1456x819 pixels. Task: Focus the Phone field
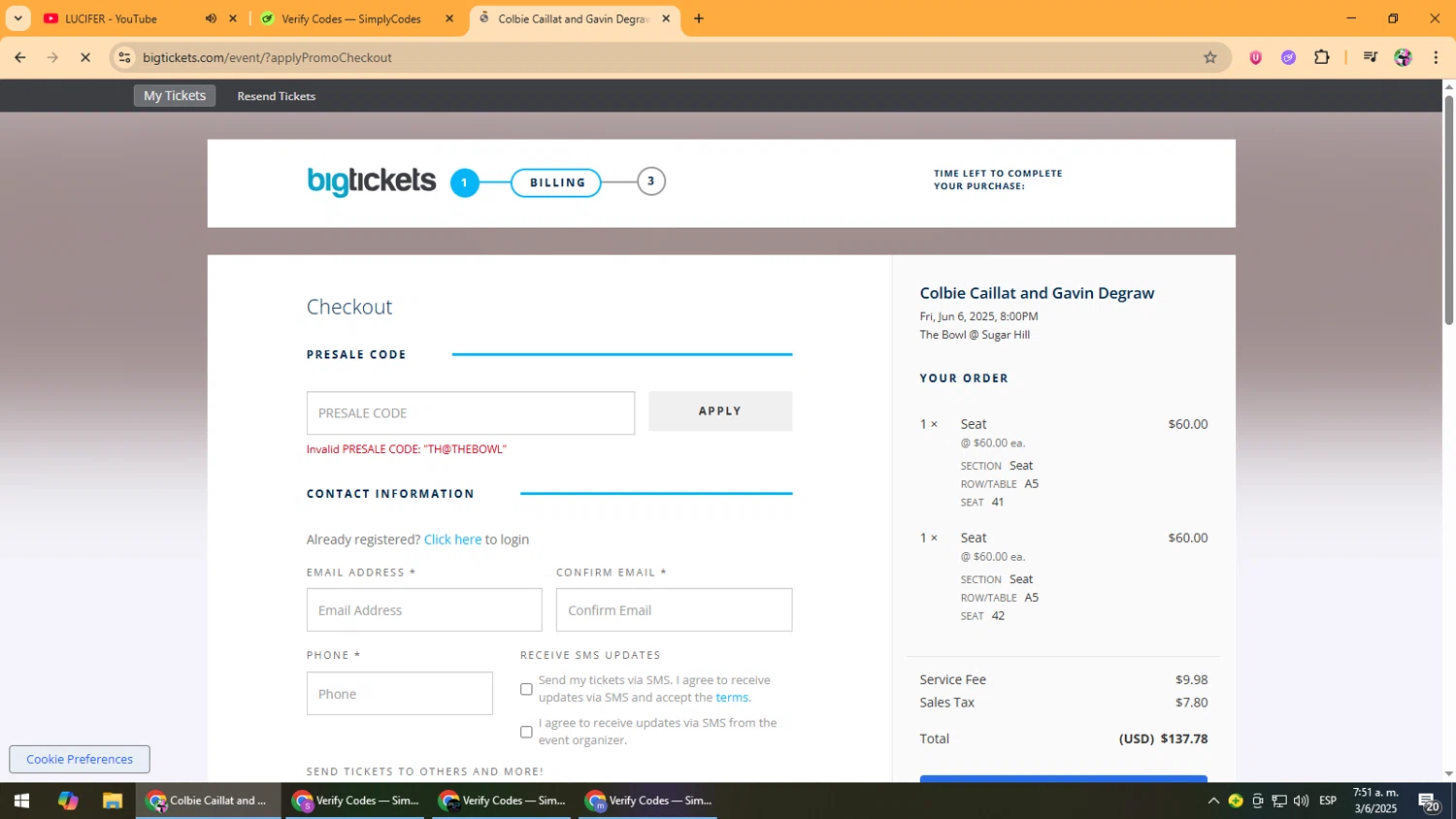[x=400, y=694]
